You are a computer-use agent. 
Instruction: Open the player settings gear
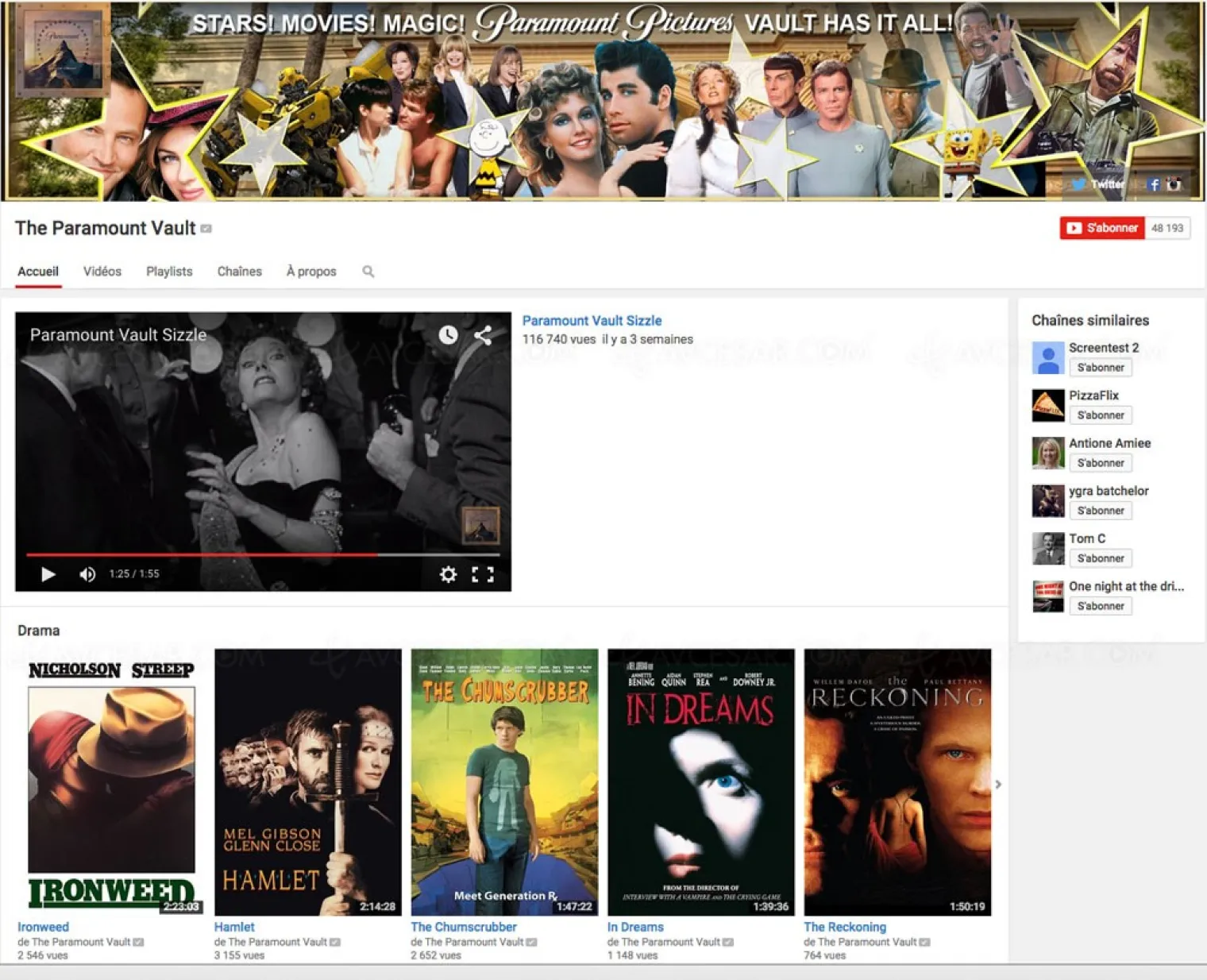pyautogui.click(x=449, y=573)
